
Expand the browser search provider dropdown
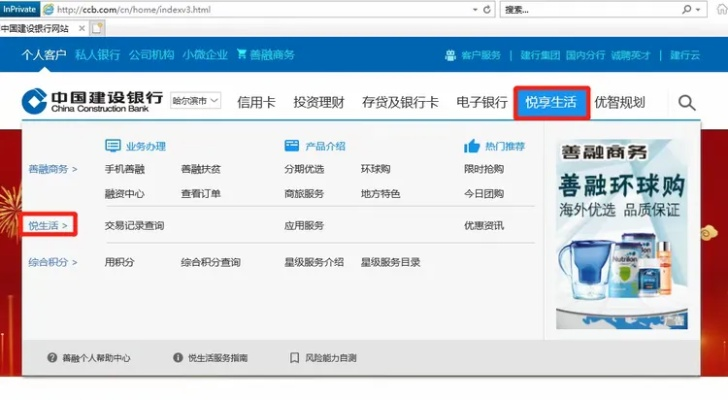pyautogui.click(x=698, y=9)
